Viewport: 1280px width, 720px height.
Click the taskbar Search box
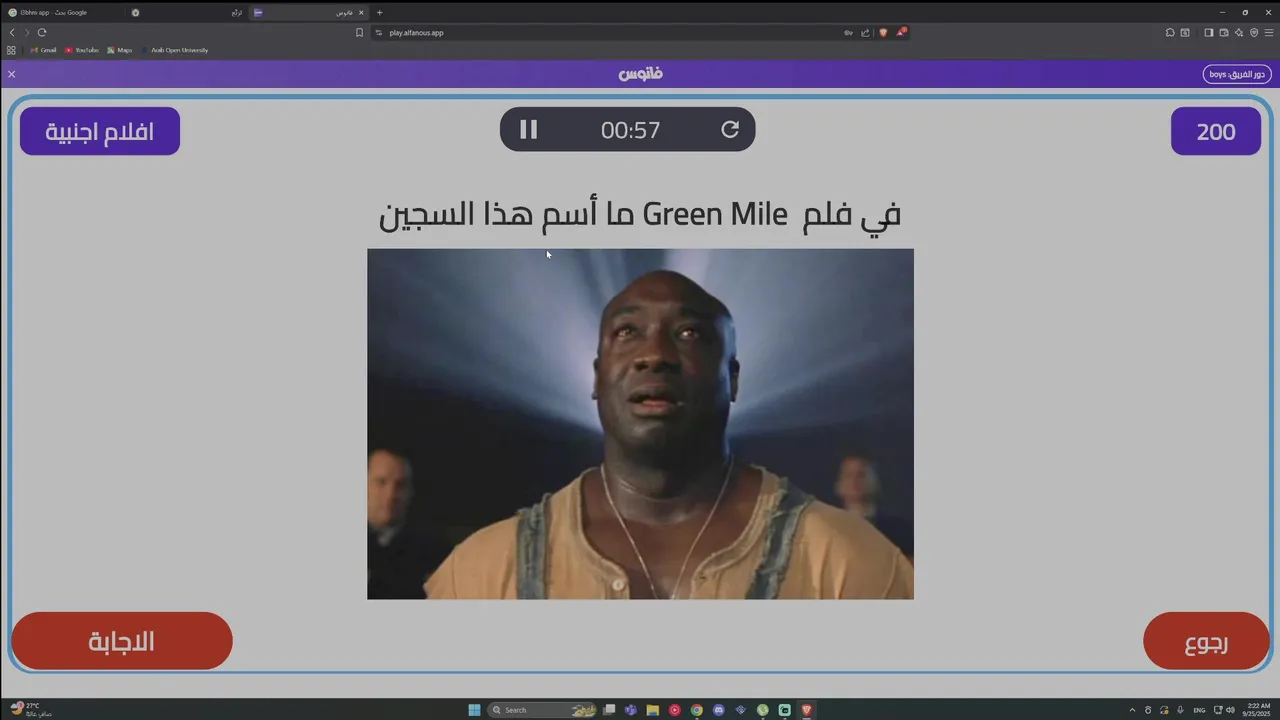pos(543,710)
